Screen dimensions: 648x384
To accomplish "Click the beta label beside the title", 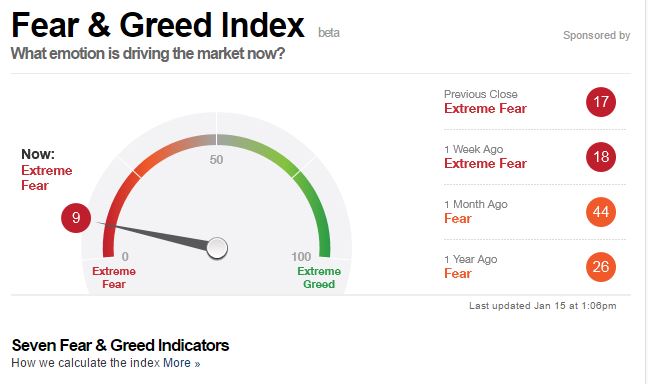I will pyautogui.click(x=329, y=33).
